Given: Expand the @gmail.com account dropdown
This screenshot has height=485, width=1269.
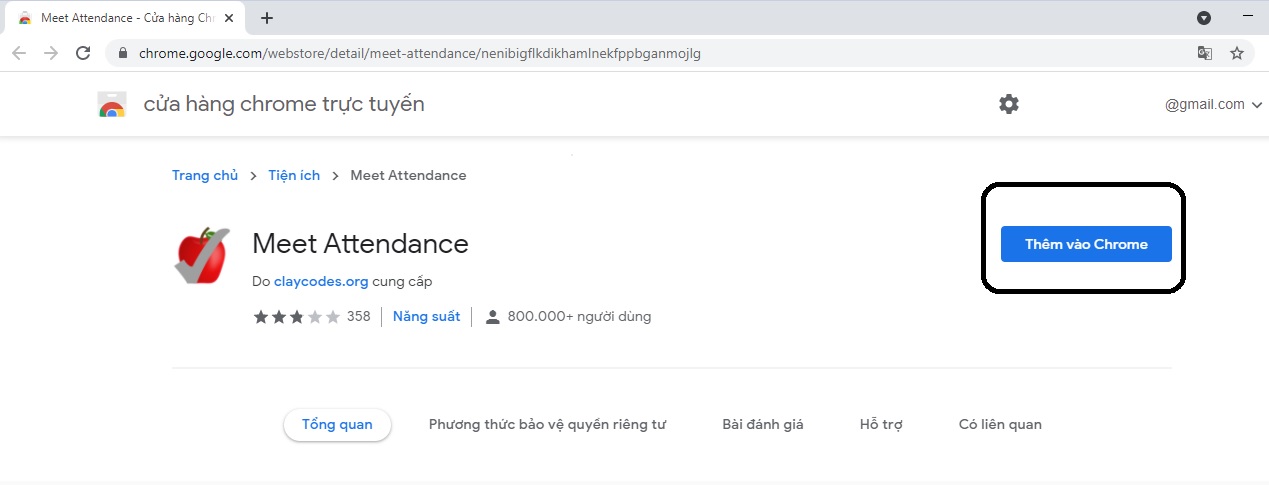Looking at the screenshot, I should (1214, 104).
